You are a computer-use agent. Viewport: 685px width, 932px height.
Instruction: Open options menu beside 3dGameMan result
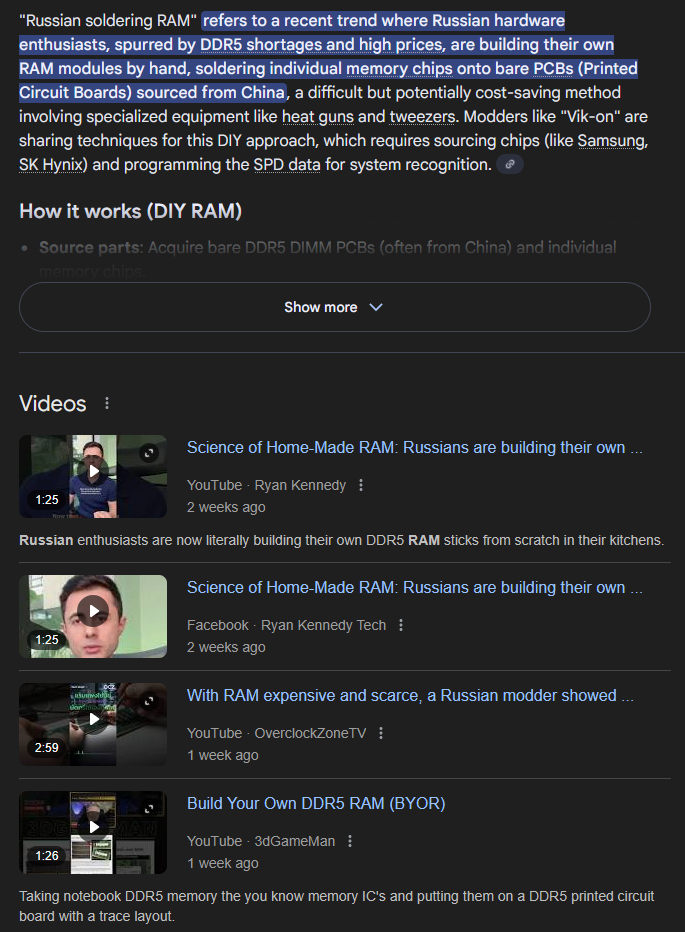click(350, 841)
